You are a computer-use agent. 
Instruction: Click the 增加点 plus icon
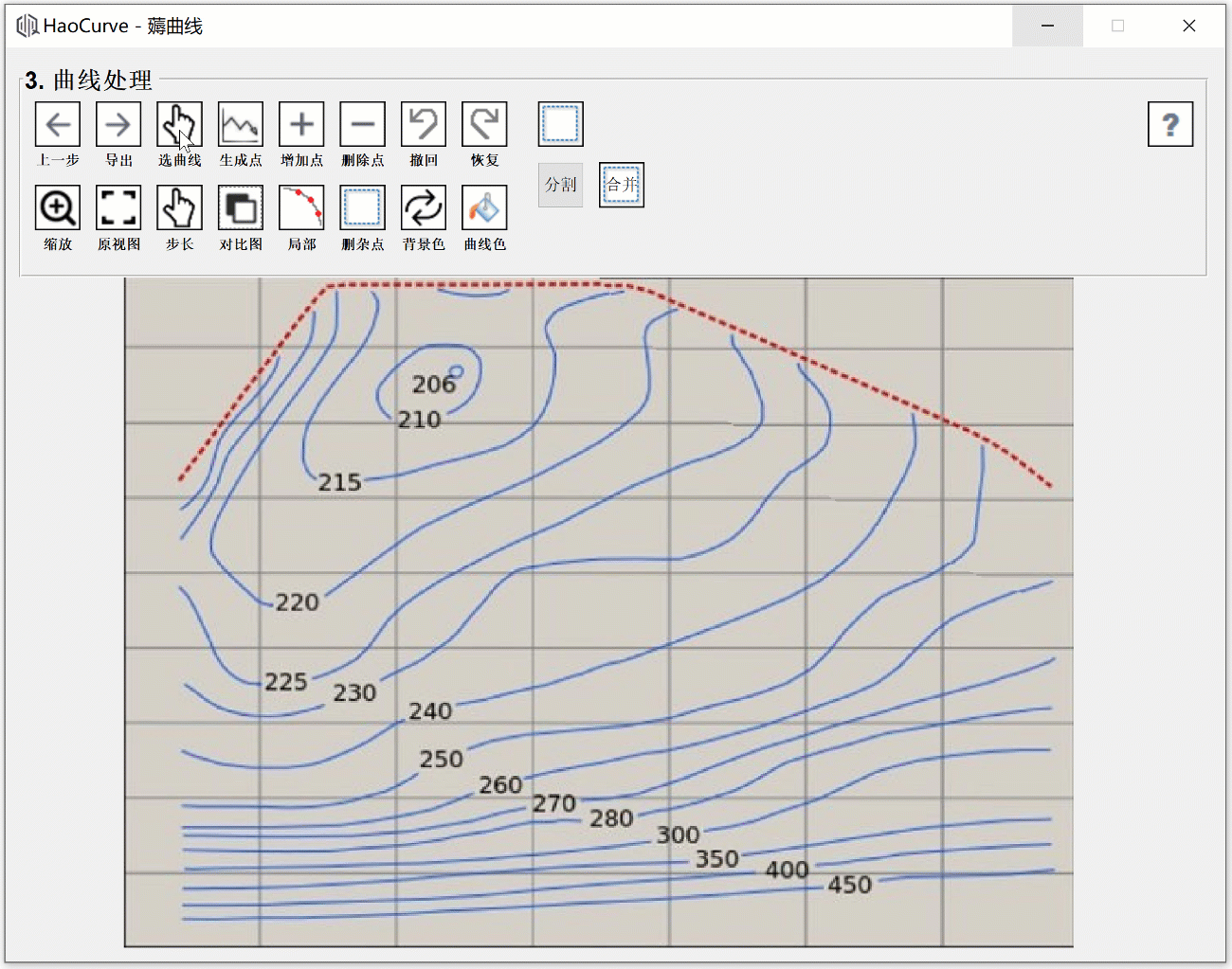(301, 124)
